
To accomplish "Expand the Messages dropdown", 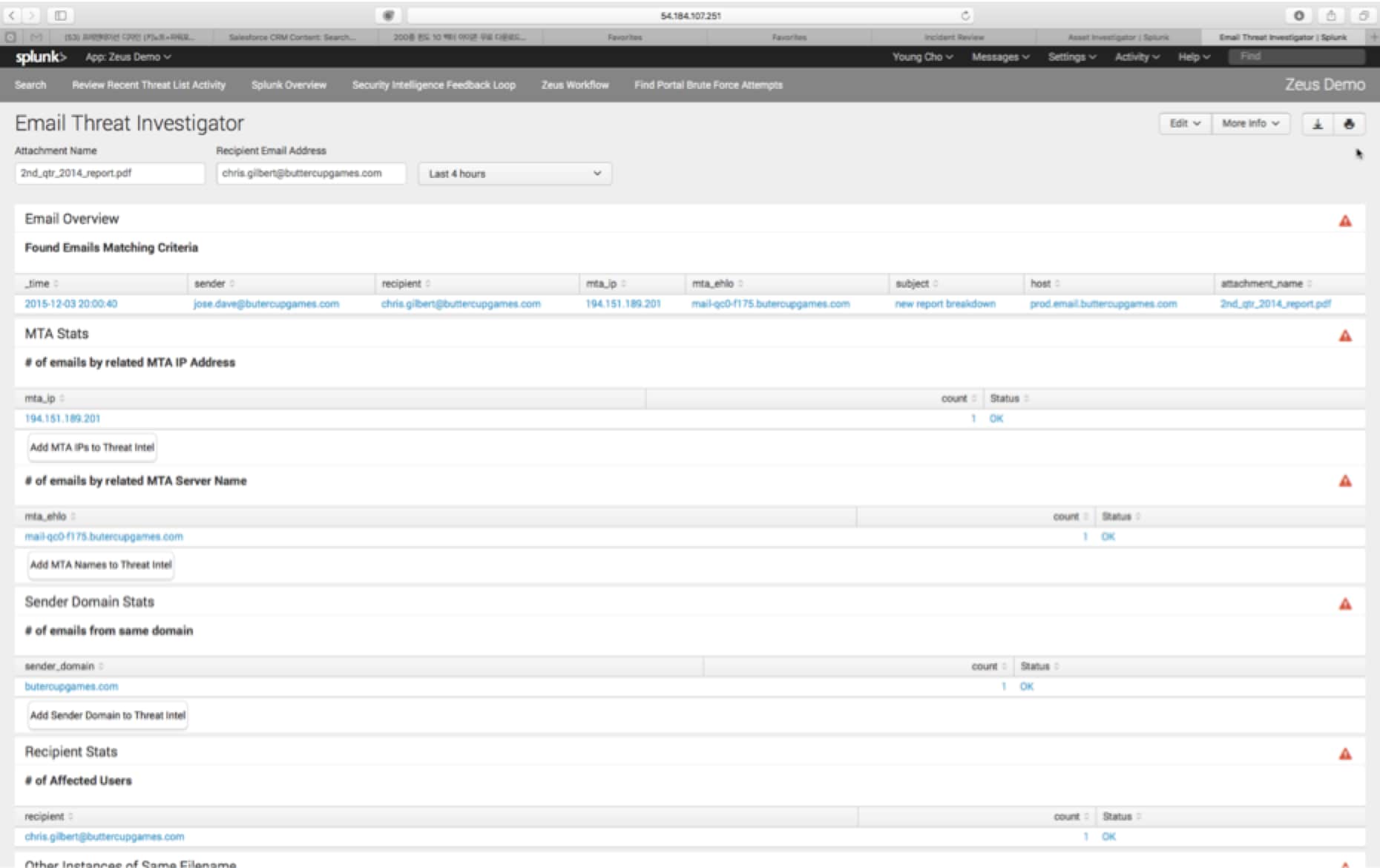I will tap(1001, 57).
